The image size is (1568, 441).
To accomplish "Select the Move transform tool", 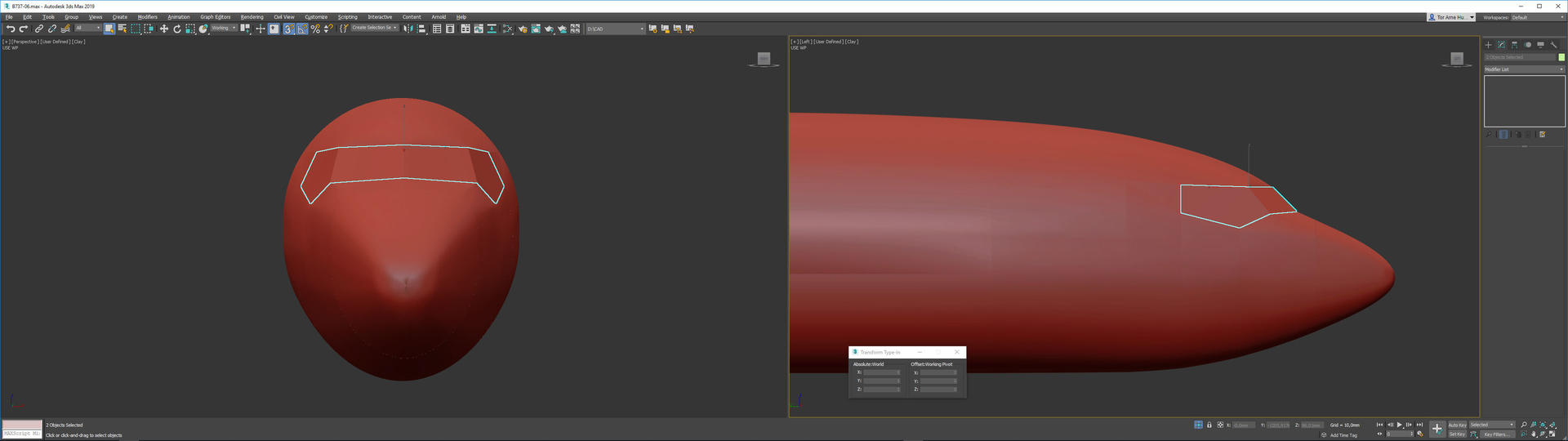I will [x=163, y=29].
